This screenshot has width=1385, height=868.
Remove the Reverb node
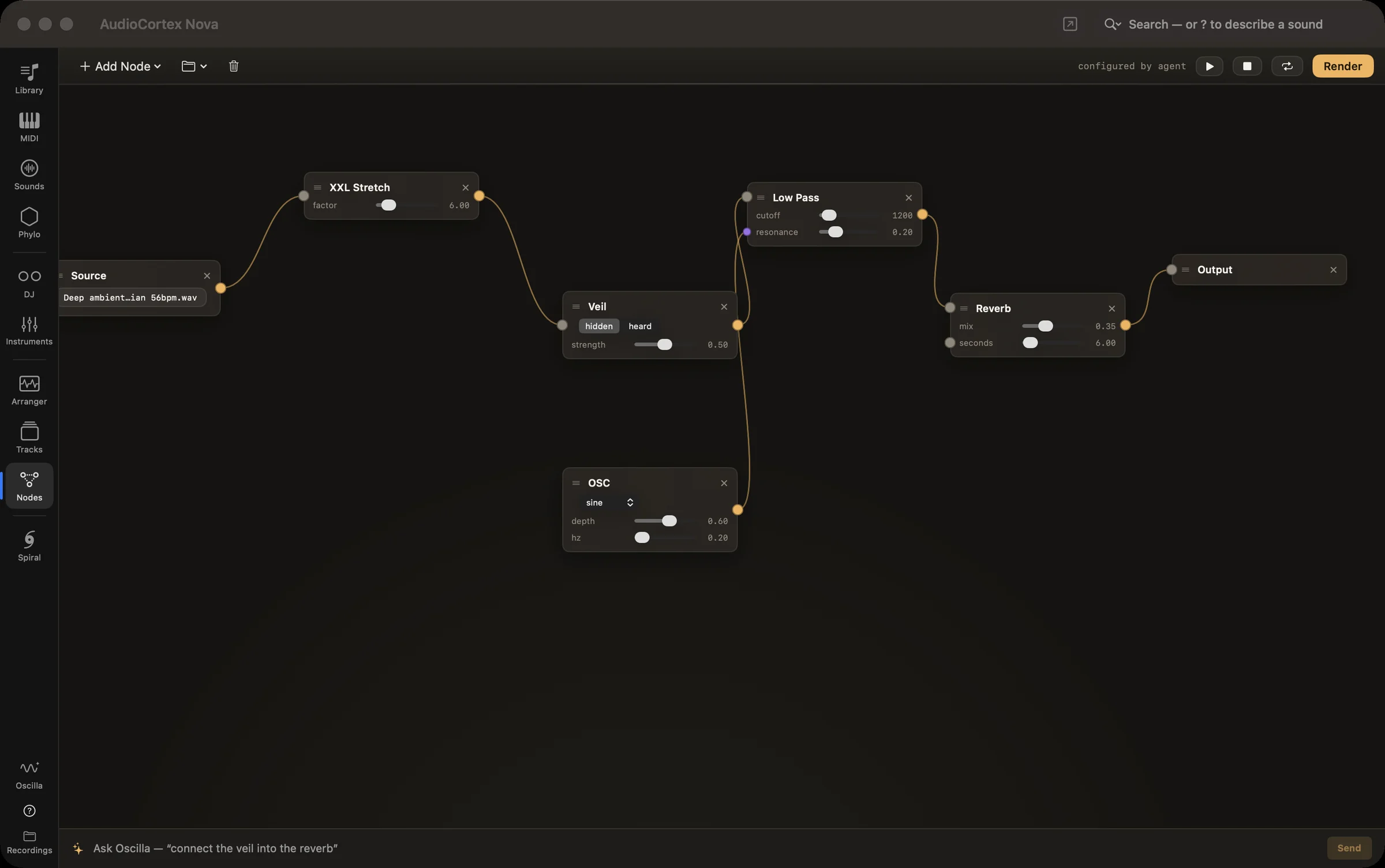click(x=1111, y=309)
